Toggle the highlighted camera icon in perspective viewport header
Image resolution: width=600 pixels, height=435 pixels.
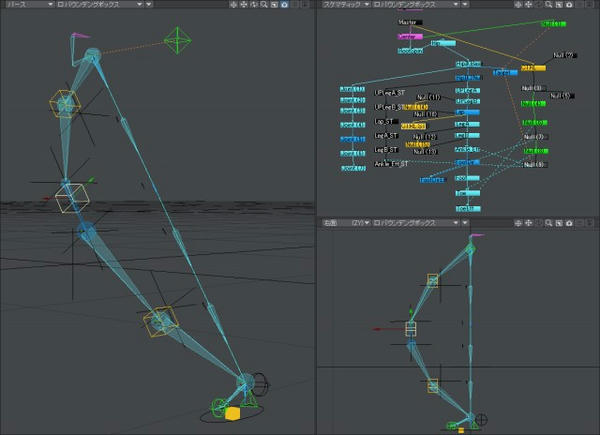point(284,5)
